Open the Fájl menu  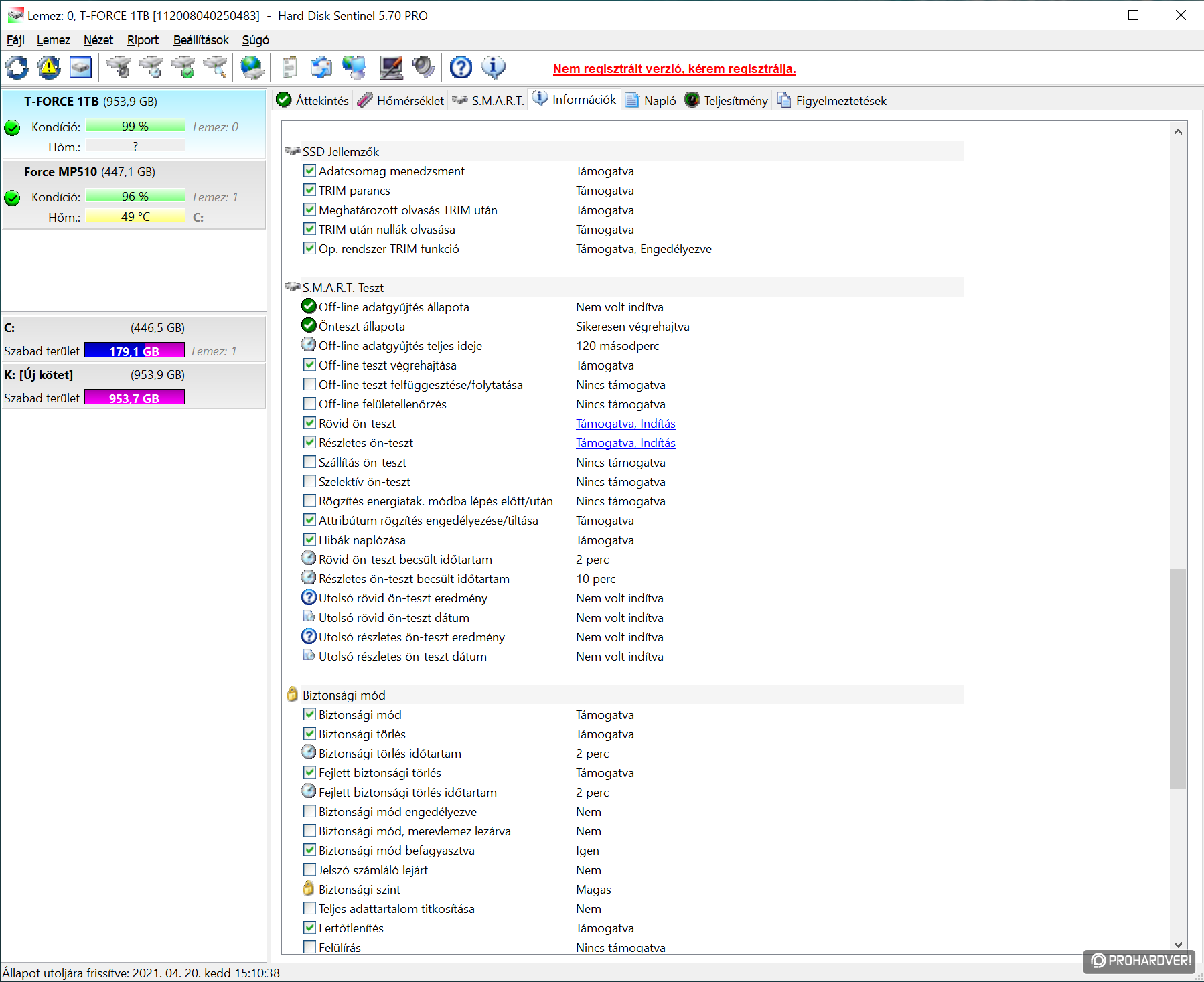[15, 40]
